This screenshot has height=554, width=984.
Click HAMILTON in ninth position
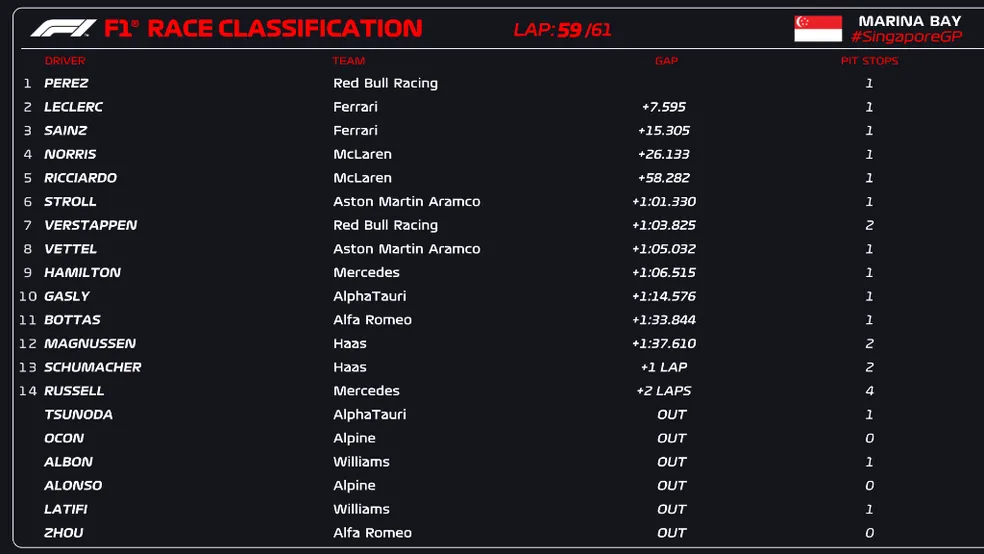pos(82,272)
